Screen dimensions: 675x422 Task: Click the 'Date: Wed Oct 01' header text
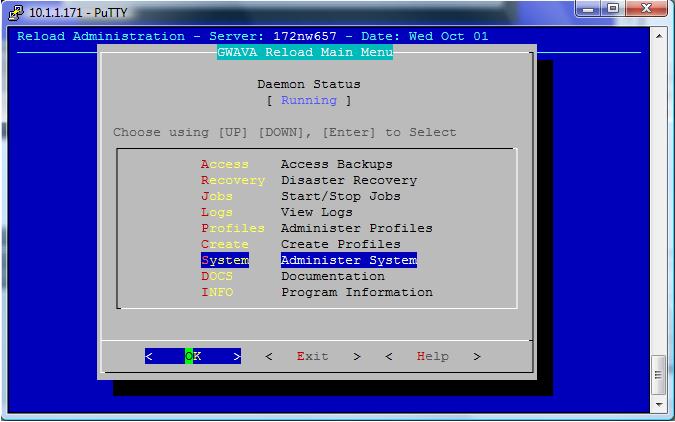[x=424, y=36]
